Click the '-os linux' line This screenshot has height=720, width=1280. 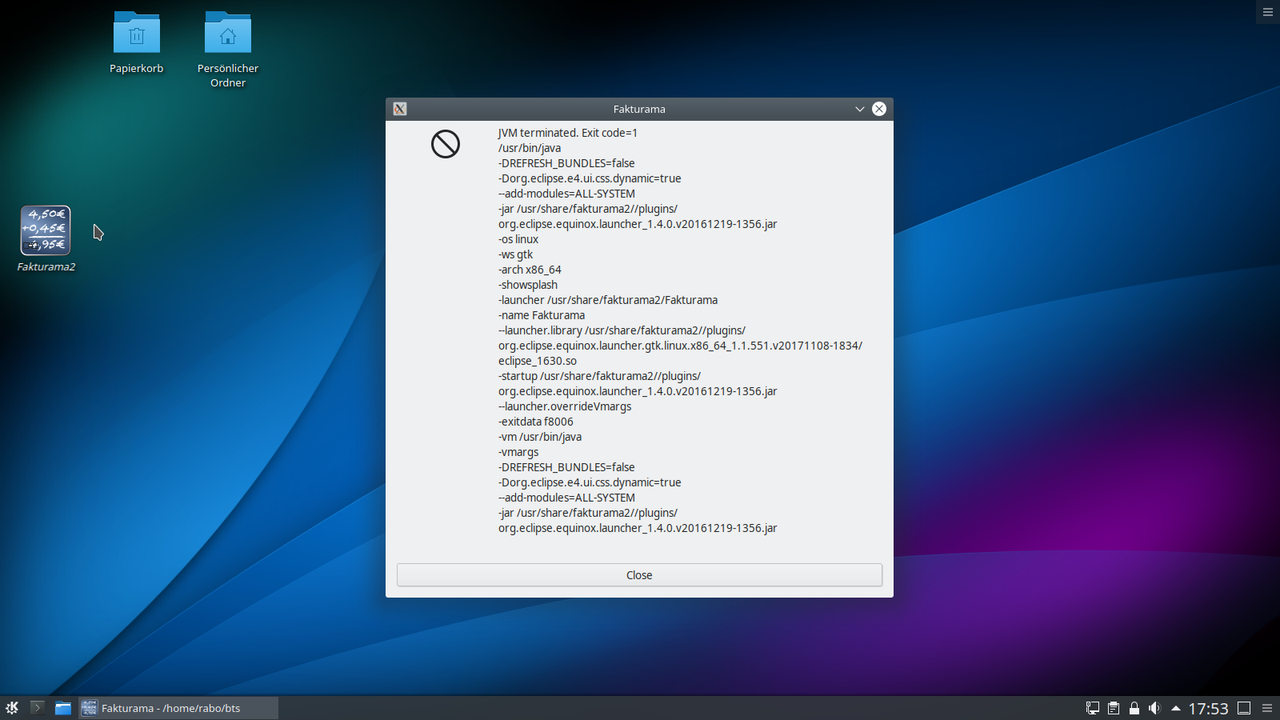coord(518,239)
